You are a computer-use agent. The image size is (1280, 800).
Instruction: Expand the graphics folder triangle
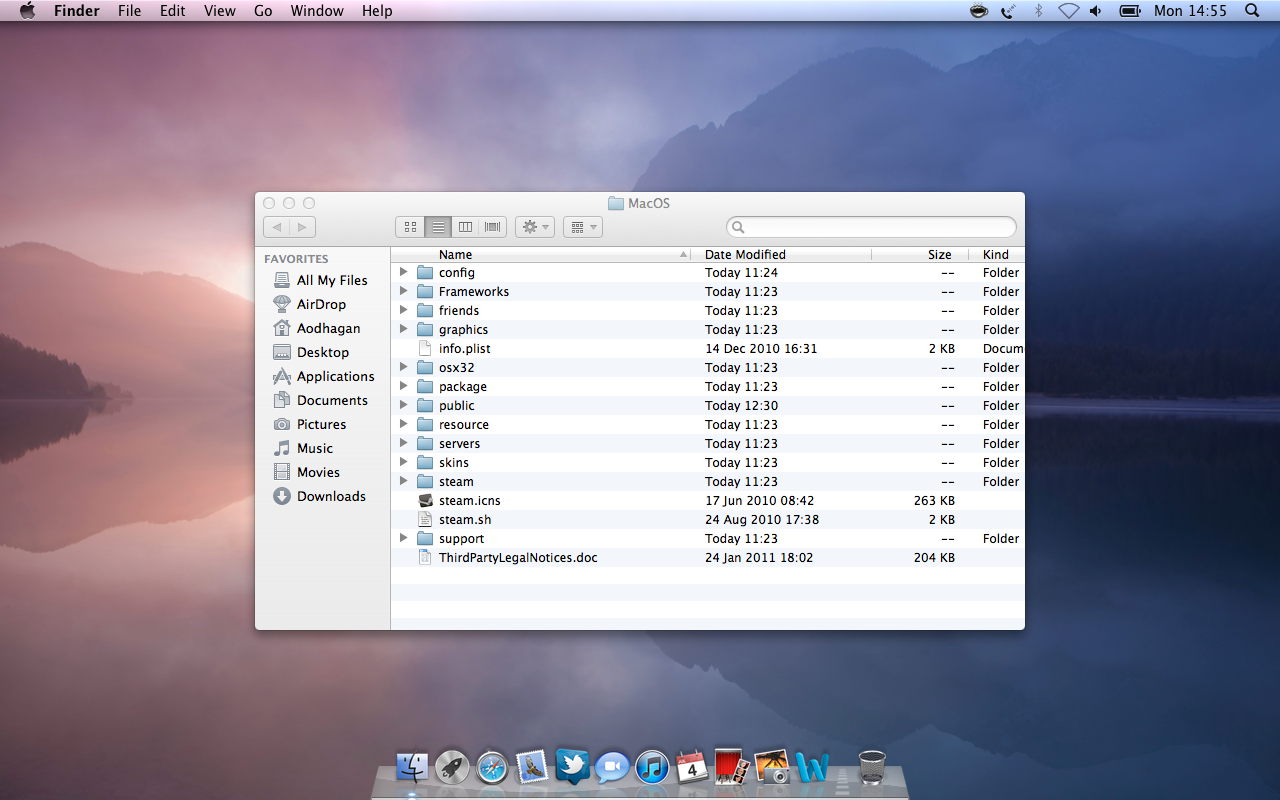pos(403,329)
